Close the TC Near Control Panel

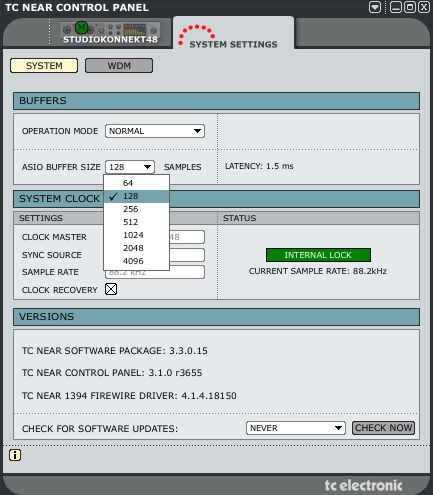[424, 7]
